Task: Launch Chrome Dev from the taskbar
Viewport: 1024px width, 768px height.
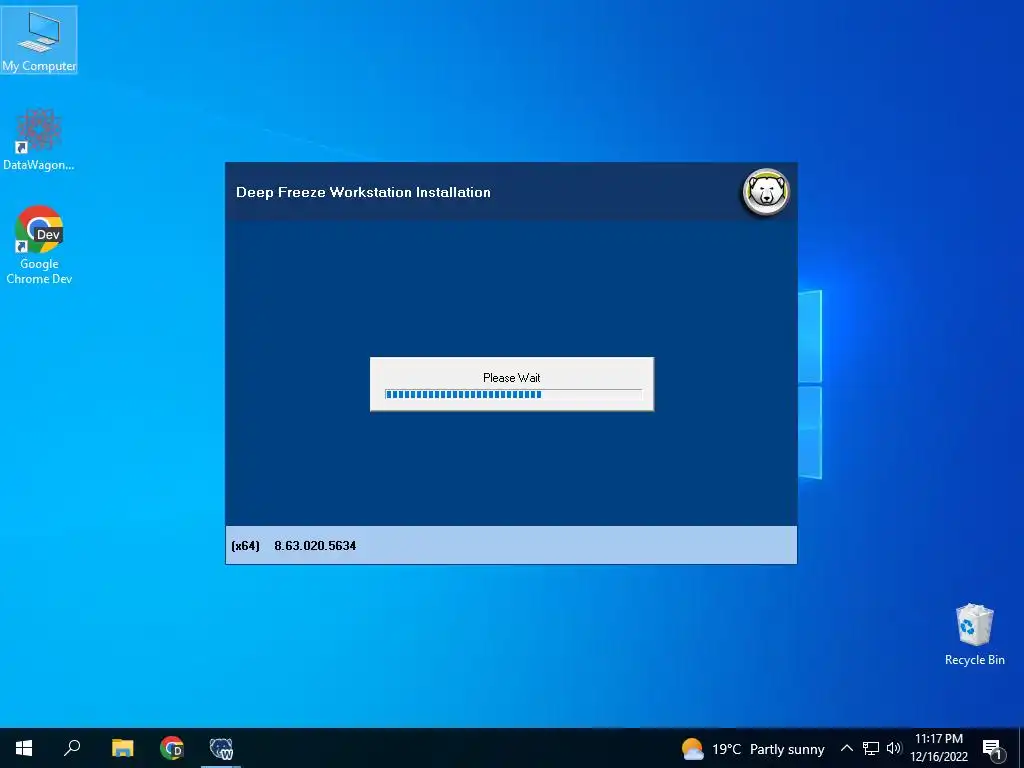Action: tap(172, 748)
